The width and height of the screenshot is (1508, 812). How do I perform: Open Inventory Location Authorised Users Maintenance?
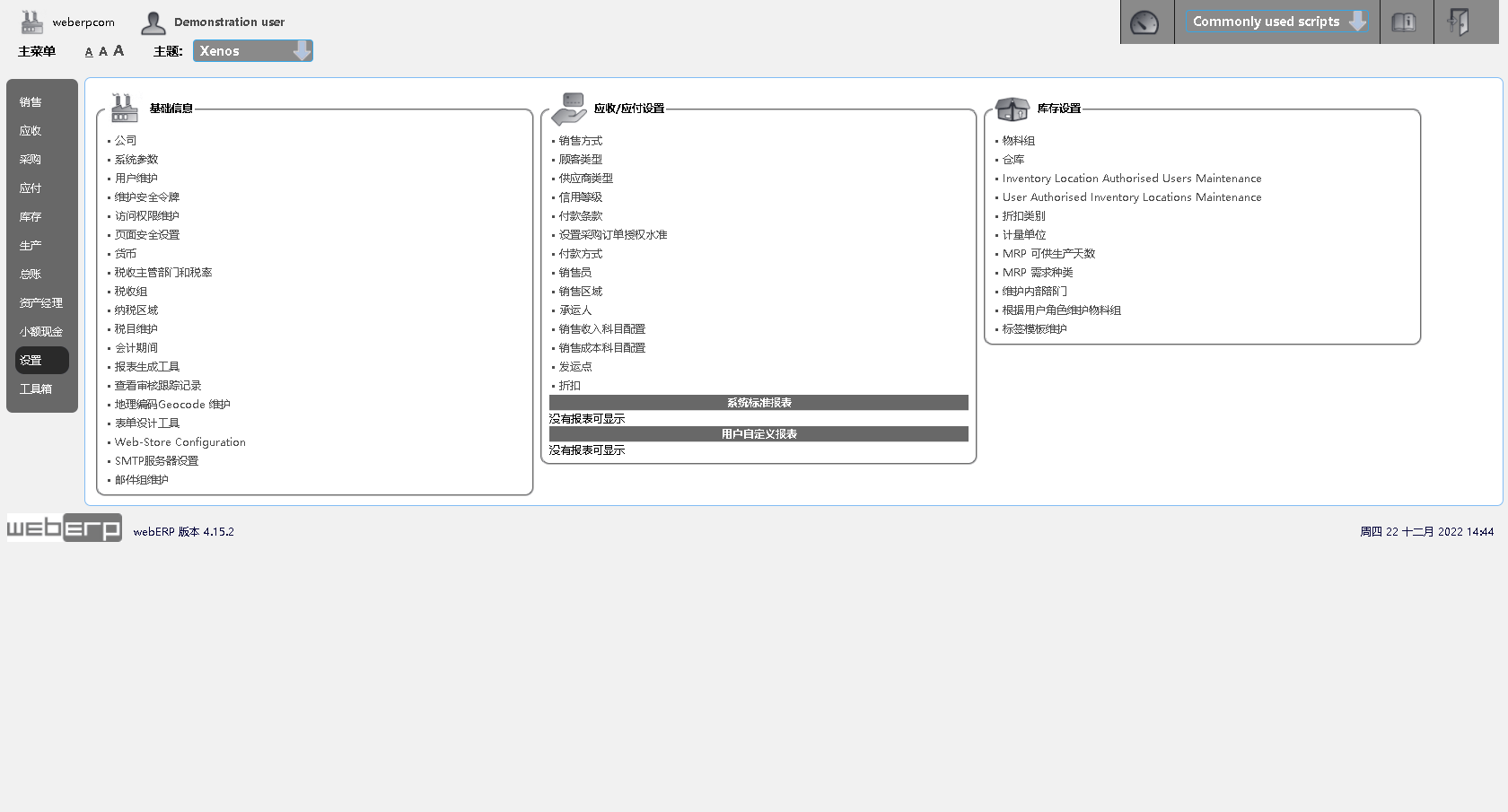click(x=1131, y=178)
